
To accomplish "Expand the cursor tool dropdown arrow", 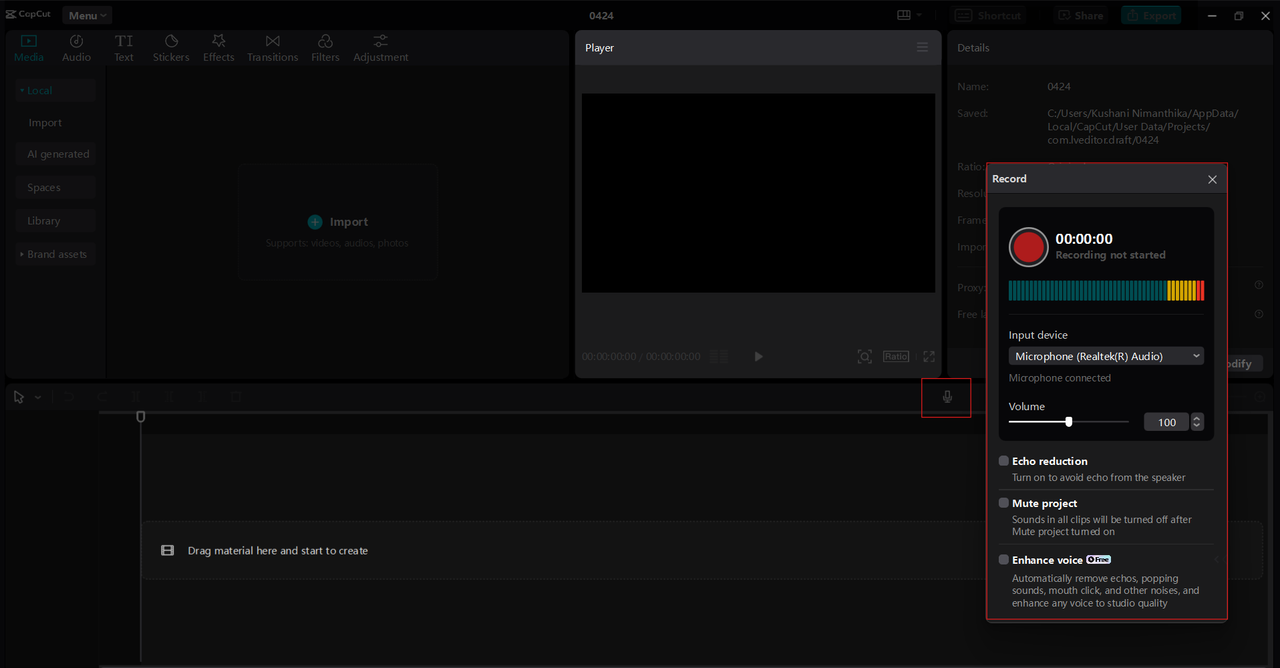I will [38, 398].
